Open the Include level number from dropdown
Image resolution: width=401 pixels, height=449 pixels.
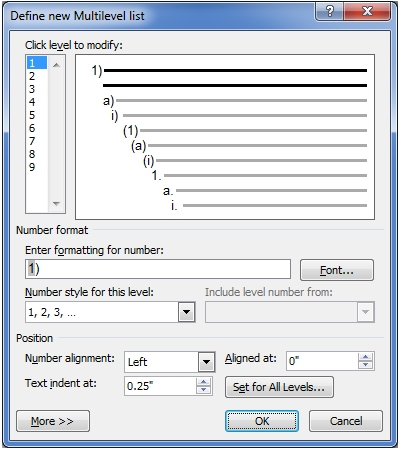(x=365, y=312)
